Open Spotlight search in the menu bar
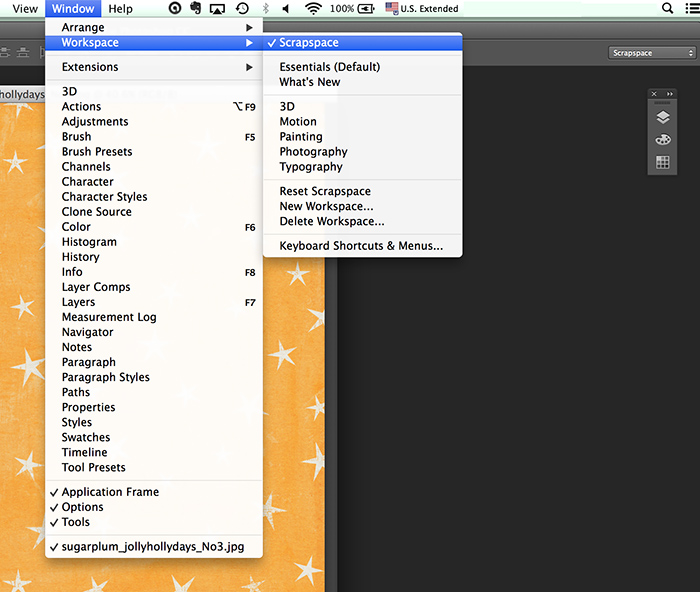This screenshot has width=700, height=592. [x=667, y=8]
